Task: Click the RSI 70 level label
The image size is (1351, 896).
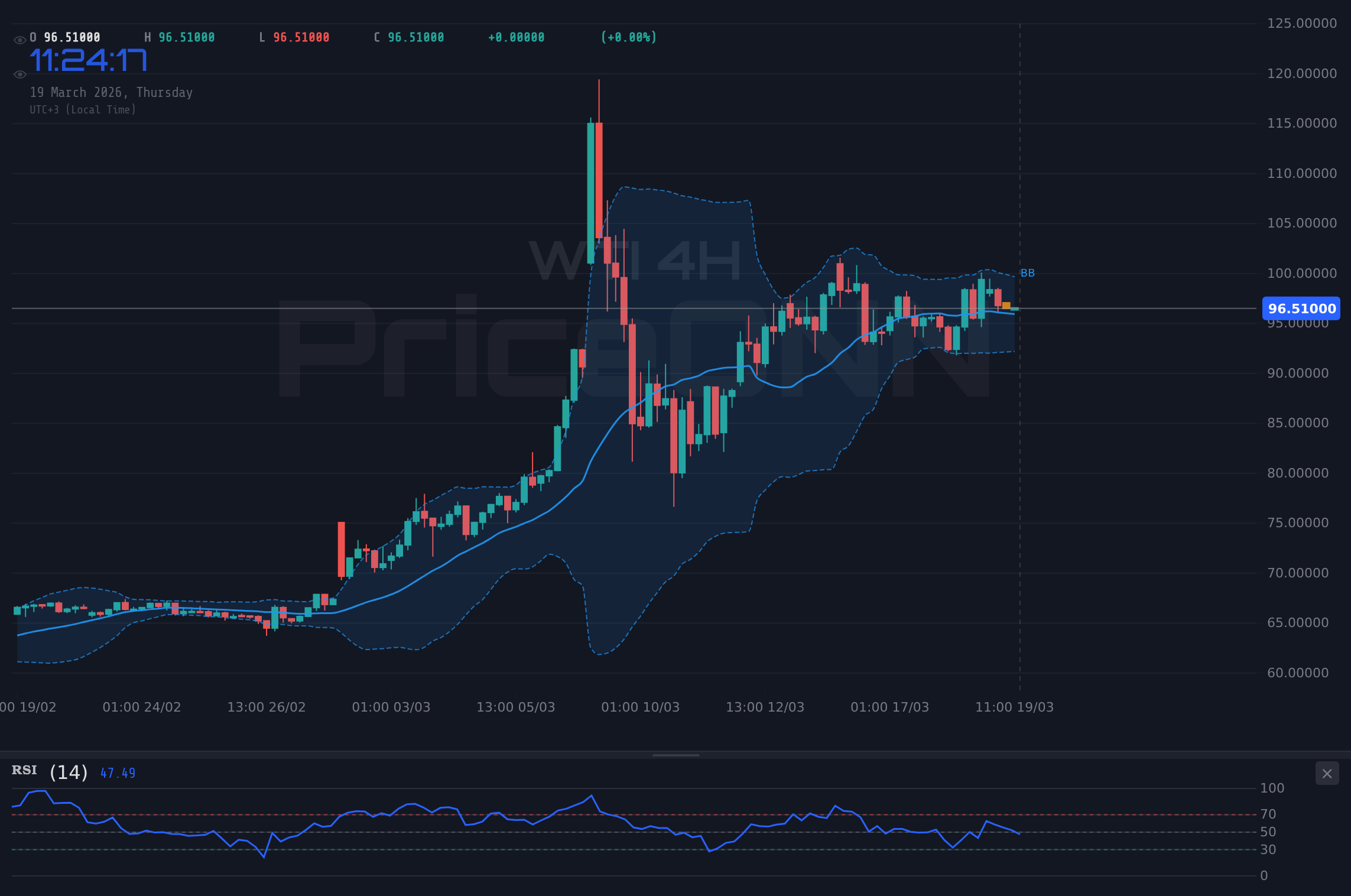Action: pos(1268,814)
